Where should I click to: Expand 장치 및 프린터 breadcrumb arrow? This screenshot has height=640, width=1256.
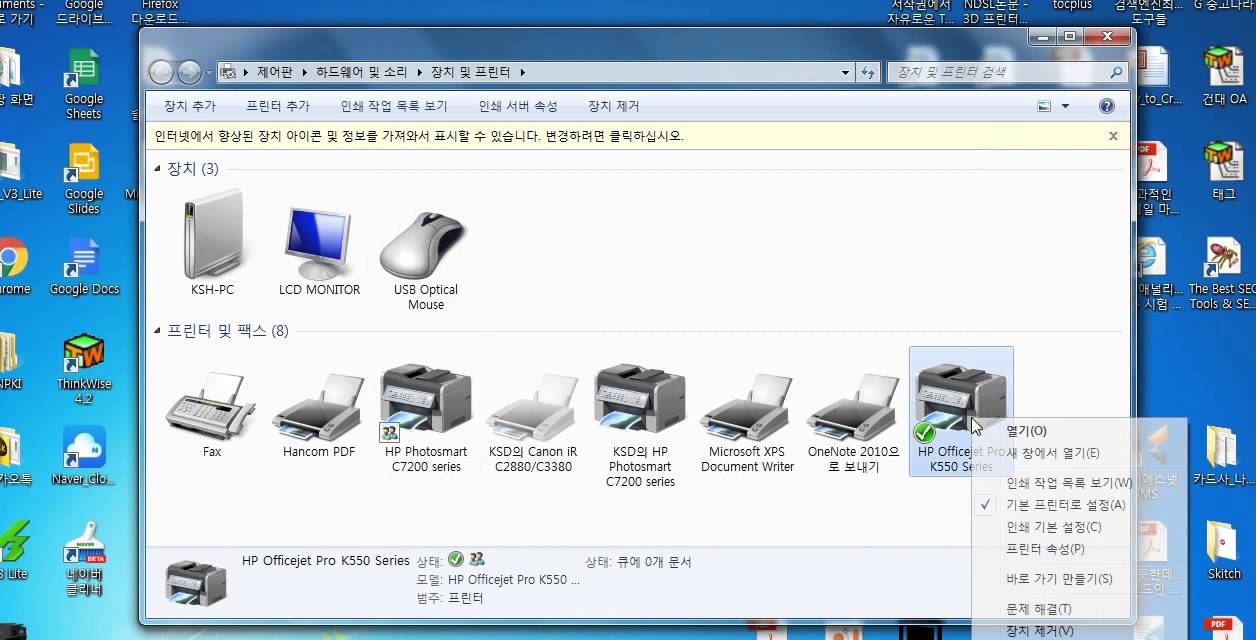522,73
